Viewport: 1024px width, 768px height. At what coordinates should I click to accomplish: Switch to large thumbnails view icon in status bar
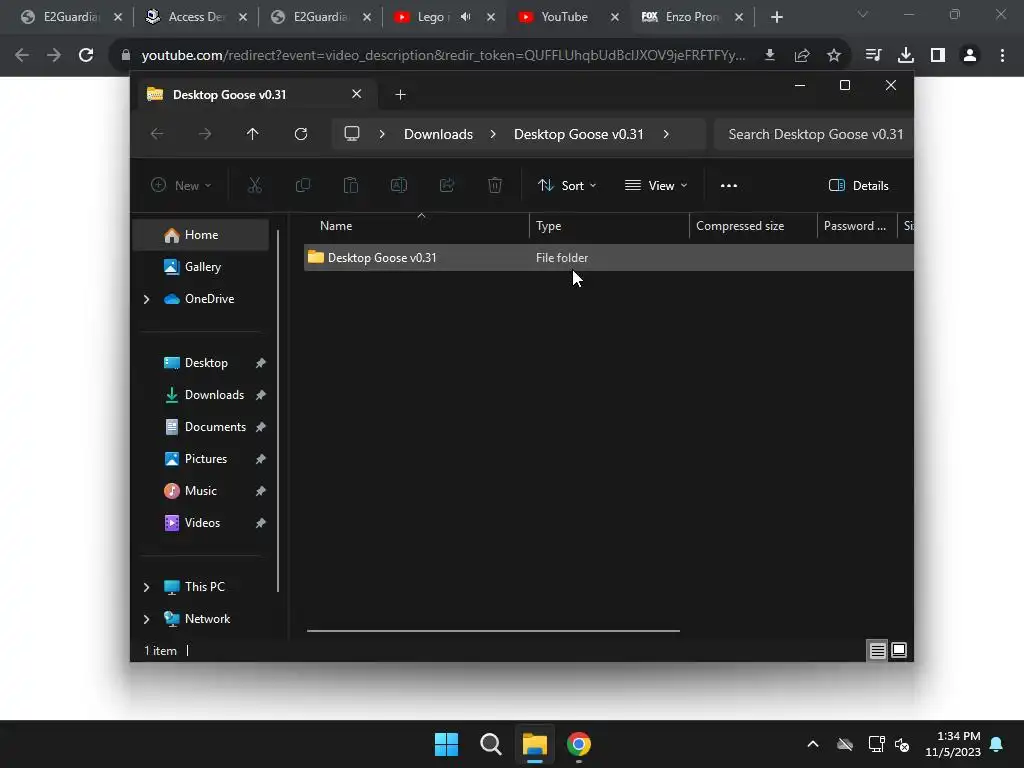click(899, 650)
